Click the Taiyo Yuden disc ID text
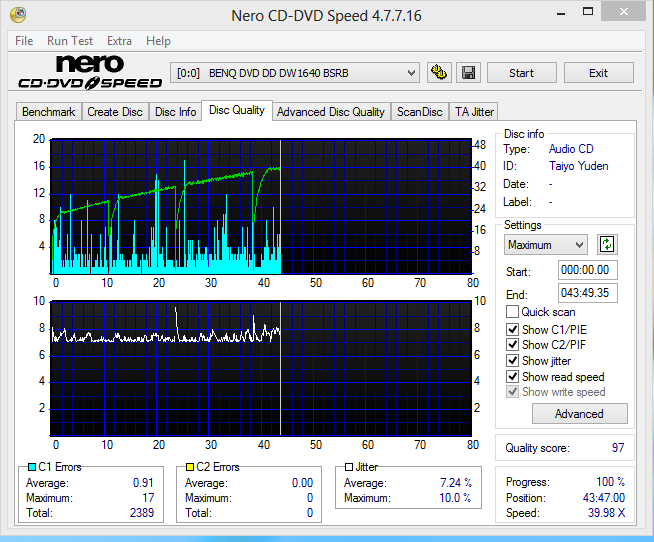The height and width of the screenshot is (542, 654). click(579, 166)
